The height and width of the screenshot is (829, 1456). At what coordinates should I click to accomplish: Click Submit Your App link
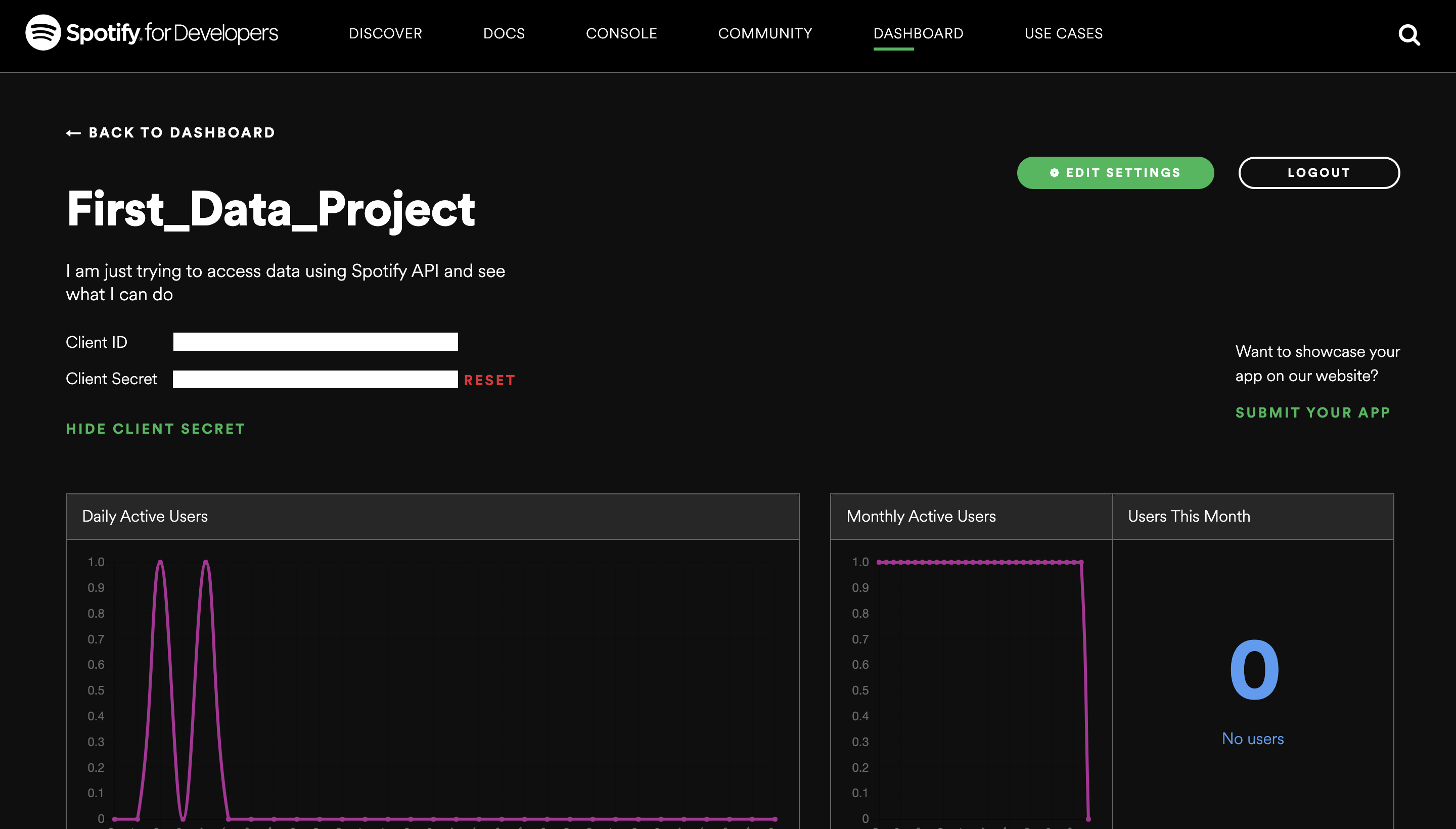coord(1312,412)
